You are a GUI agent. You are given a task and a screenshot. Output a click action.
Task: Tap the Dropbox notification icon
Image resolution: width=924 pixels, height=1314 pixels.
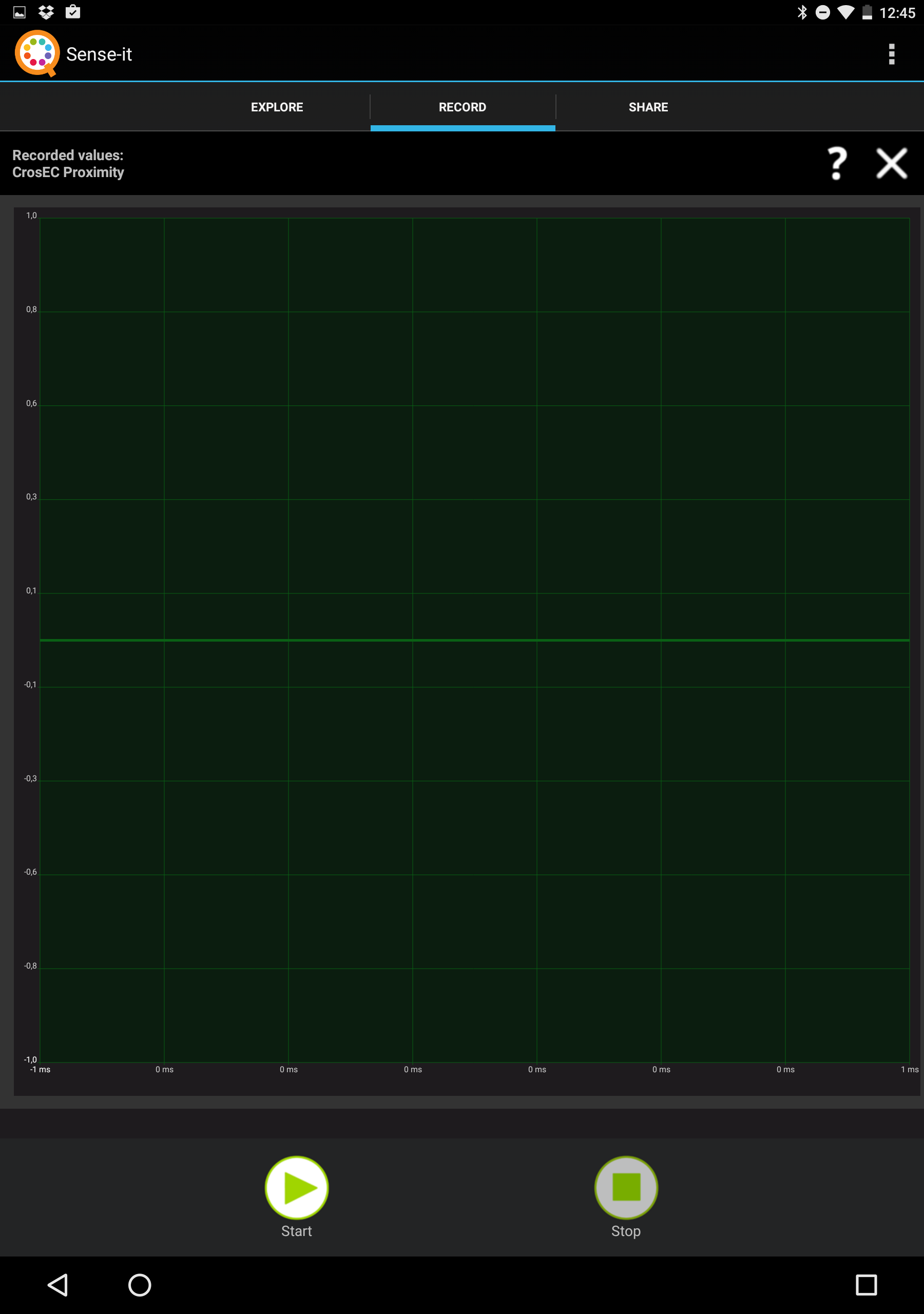[46, 12]
